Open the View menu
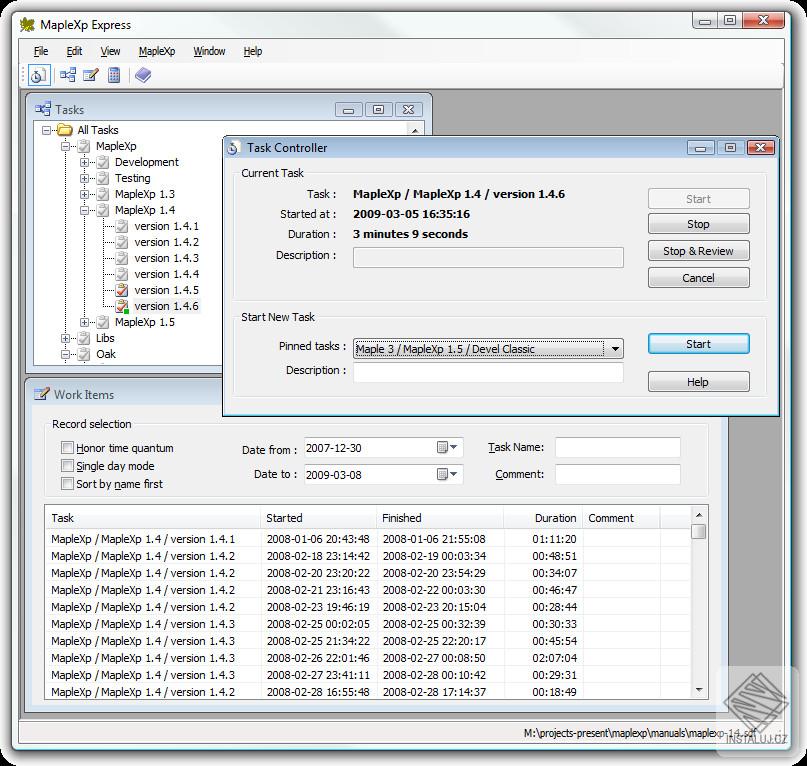The width and height of the screenshot is (807, 766). (110, 51)
